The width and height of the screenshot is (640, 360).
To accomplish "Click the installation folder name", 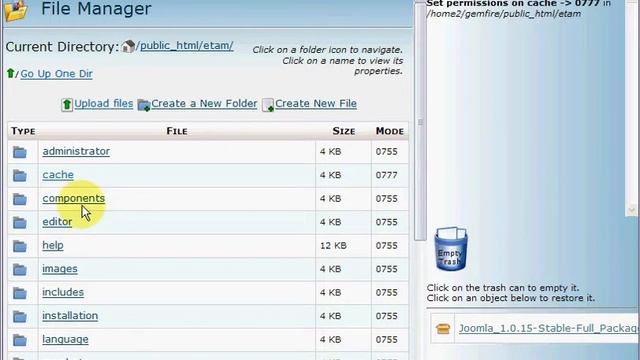I will [70, 316].
